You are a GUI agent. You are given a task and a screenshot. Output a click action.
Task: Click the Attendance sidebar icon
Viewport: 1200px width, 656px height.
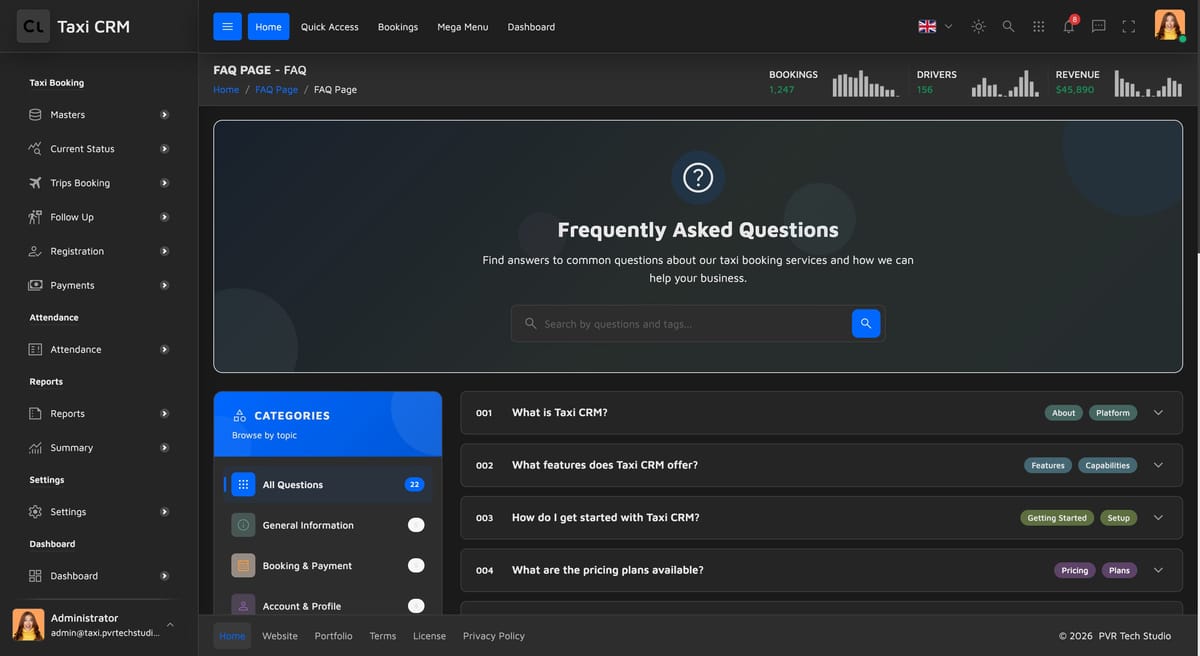(35, 349)
